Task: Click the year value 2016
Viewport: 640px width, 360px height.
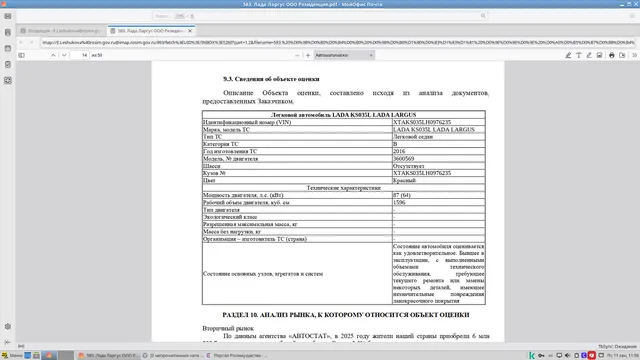Action: tap(399, 151)
